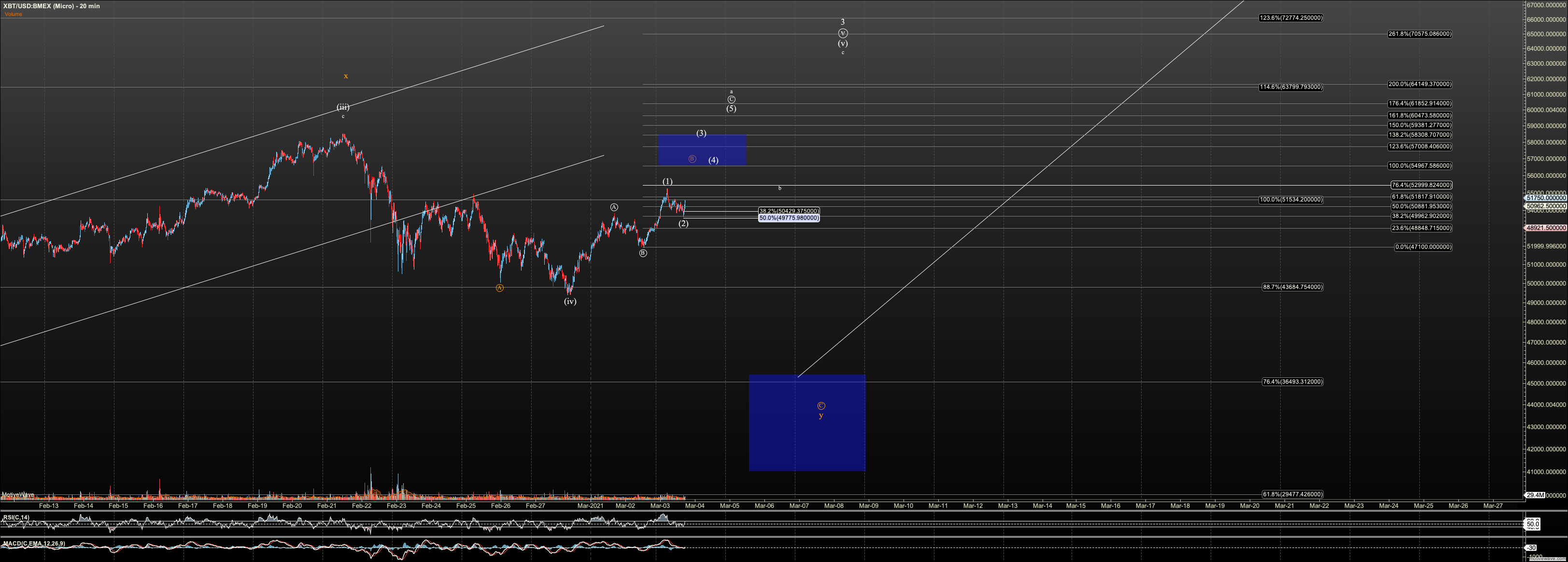The image size is (1568, 562).
Task: Click the orange circled C in target box
Action: [821, 405]
